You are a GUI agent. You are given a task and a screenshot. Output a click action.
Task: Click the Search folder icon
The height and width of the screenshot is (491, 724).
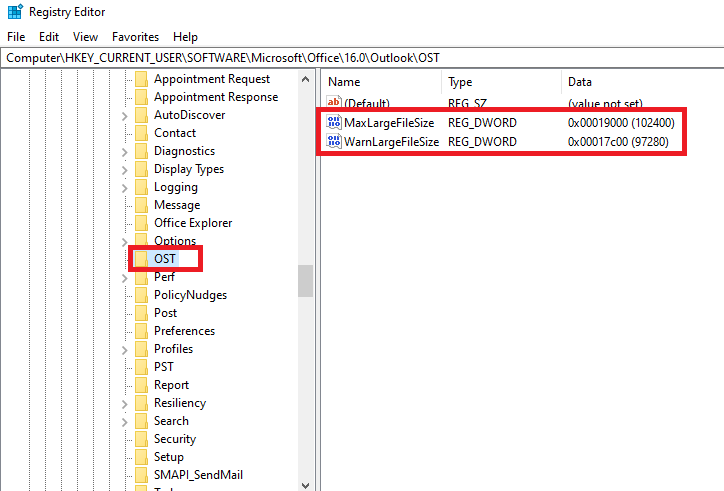point(141,421)
